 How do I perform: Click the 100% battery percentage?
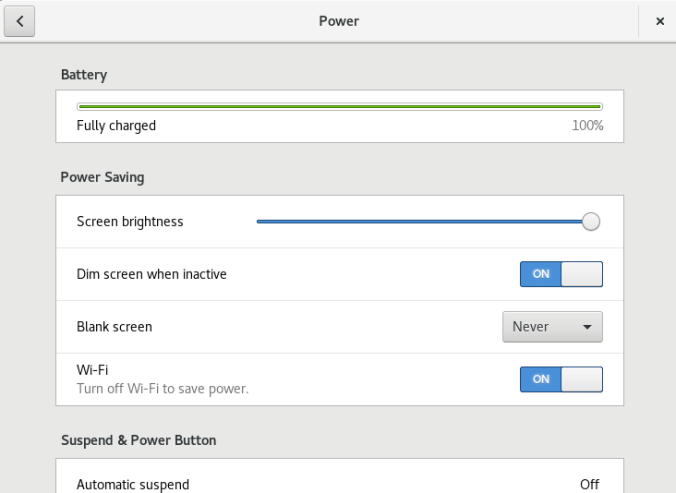click(587, 126)
